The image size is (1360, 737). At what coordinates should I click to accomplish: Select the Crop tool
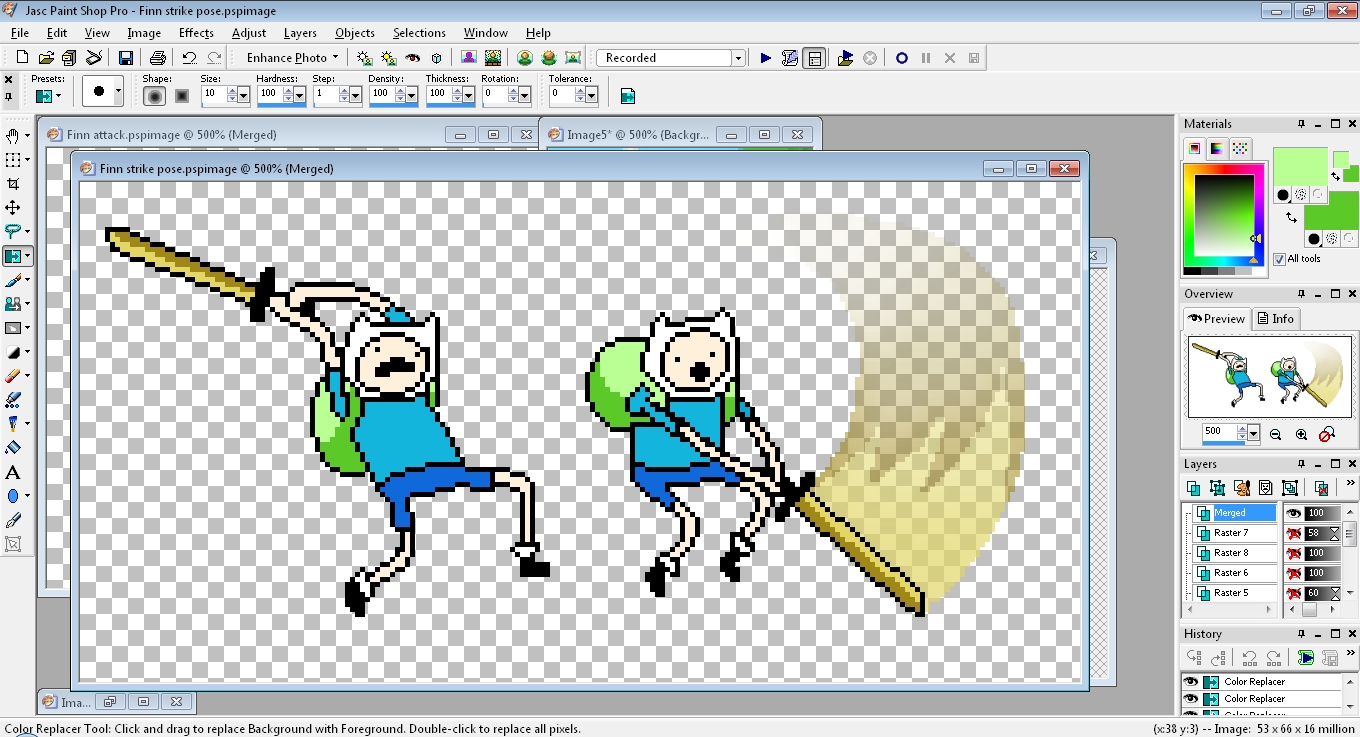click(x=13, y=183)
